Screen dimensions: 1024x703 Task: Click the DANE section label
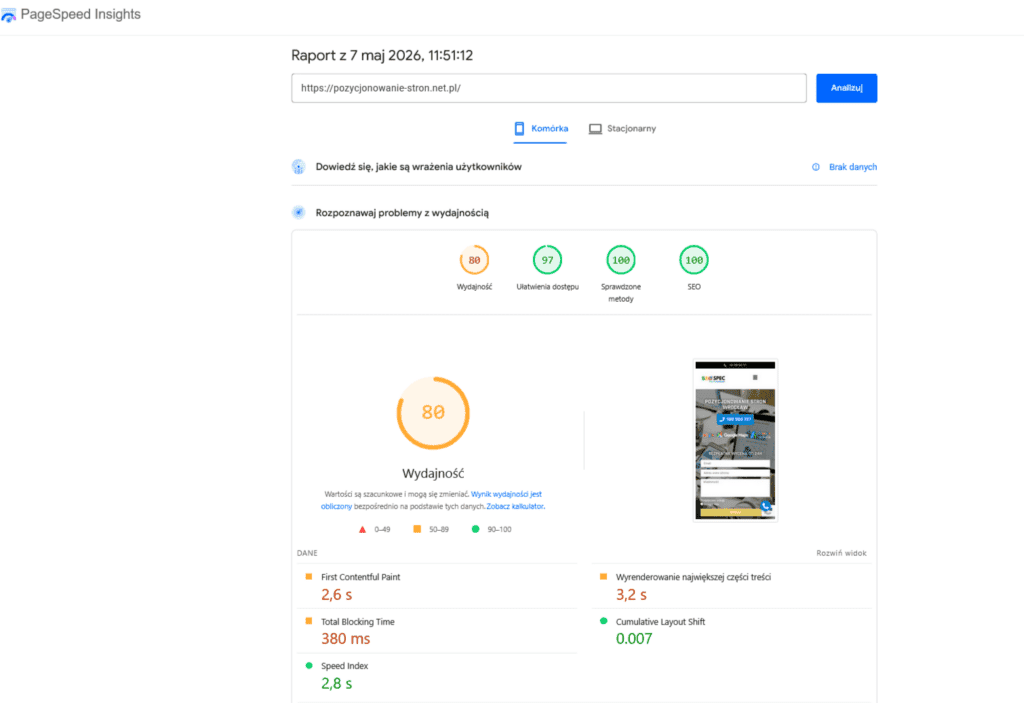(307, 553)
